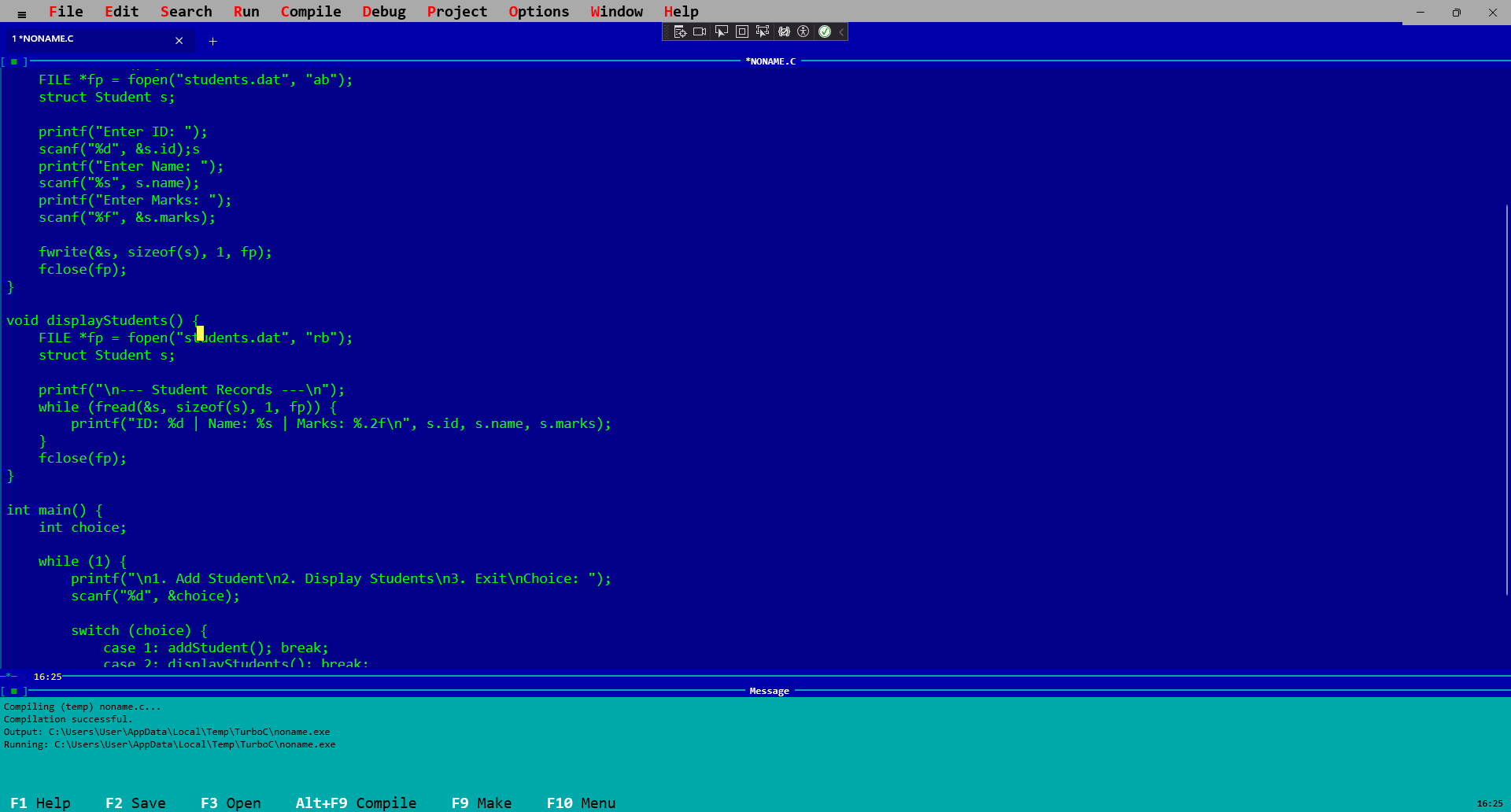This screenshot has height=812, width=1511.
Task: Click the 'fwrite(&s, sizeof(s), 1, fp);' line
Action: click(155, 252)
